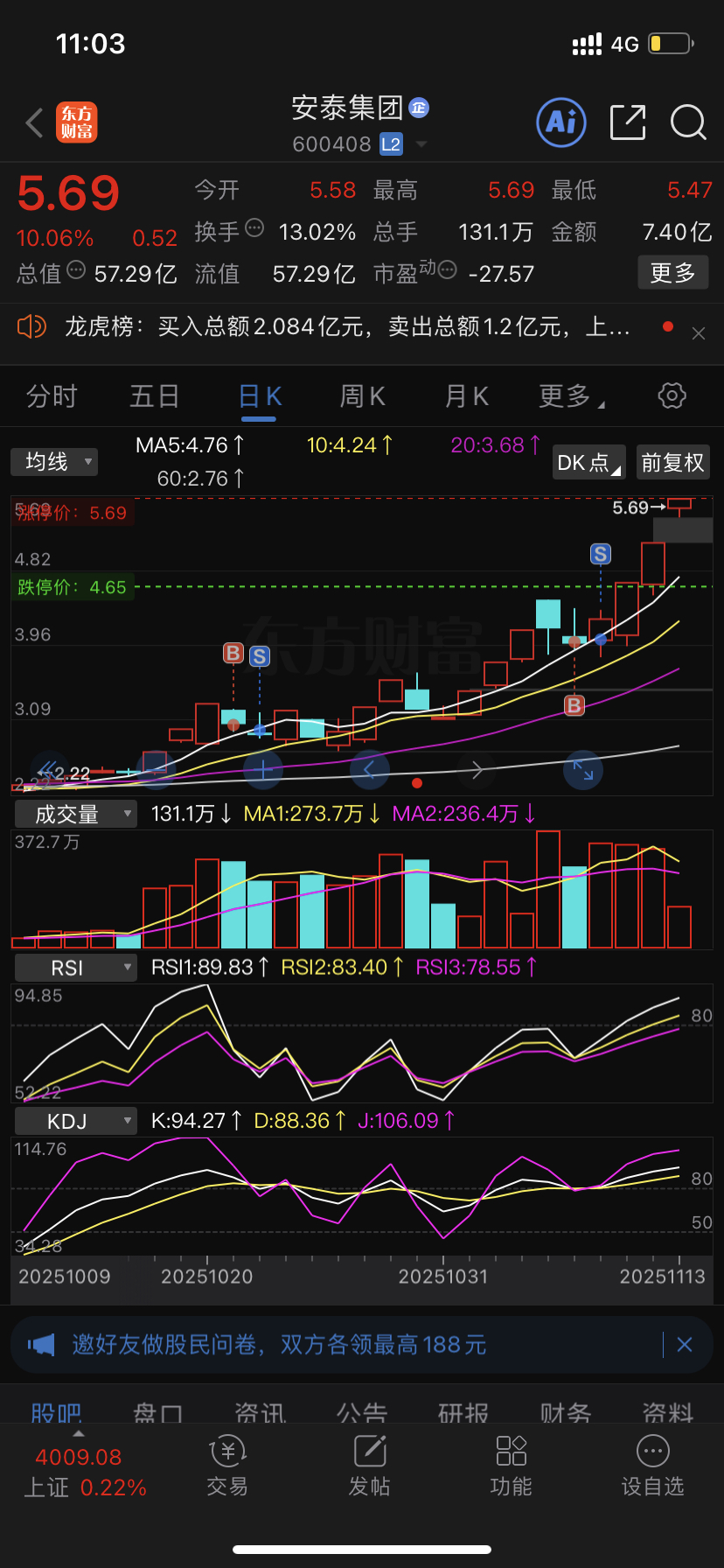Image resolution: width=724 pixels, height=1568 pixels.
Task: Tap the 龙虎榜 speaker announcement icon
Action: (31, 327)
